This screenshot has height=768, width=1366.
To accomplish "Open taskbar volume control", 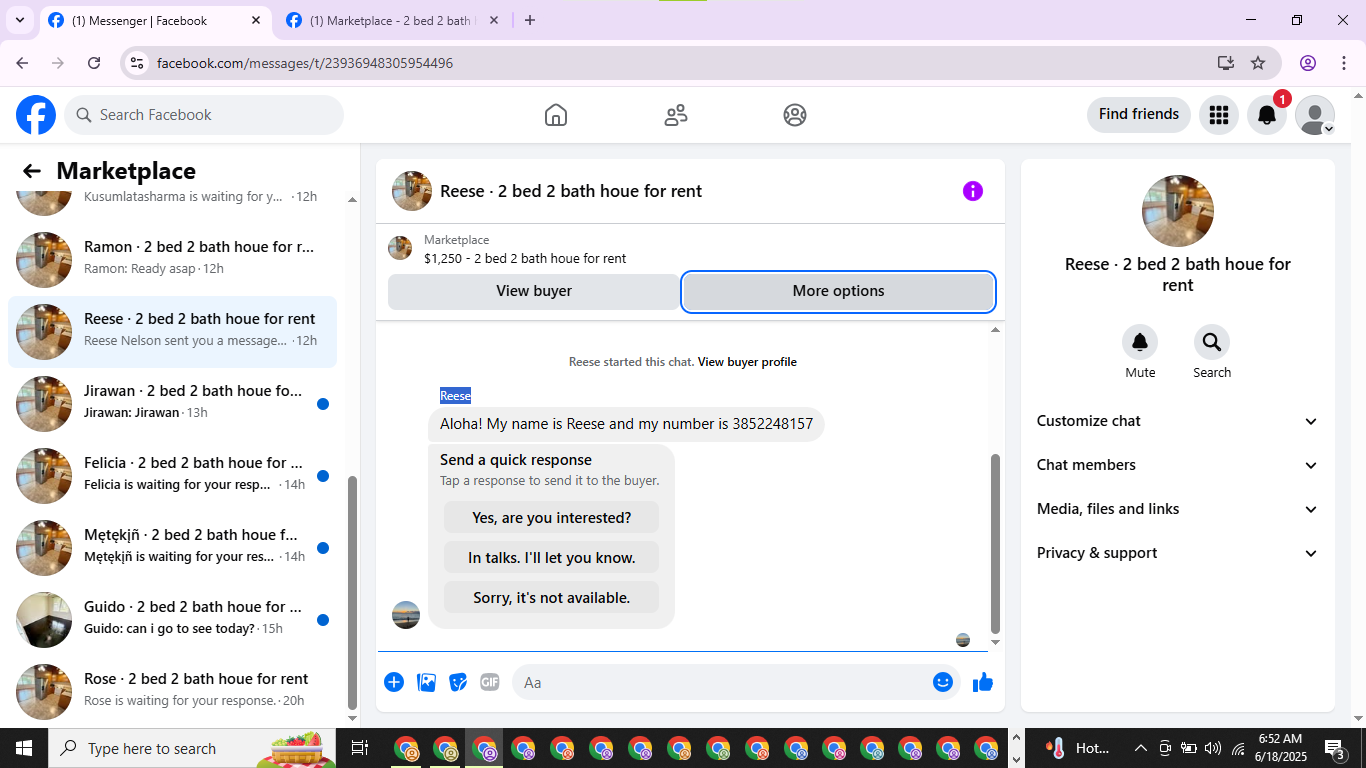I will [1213, 748].
